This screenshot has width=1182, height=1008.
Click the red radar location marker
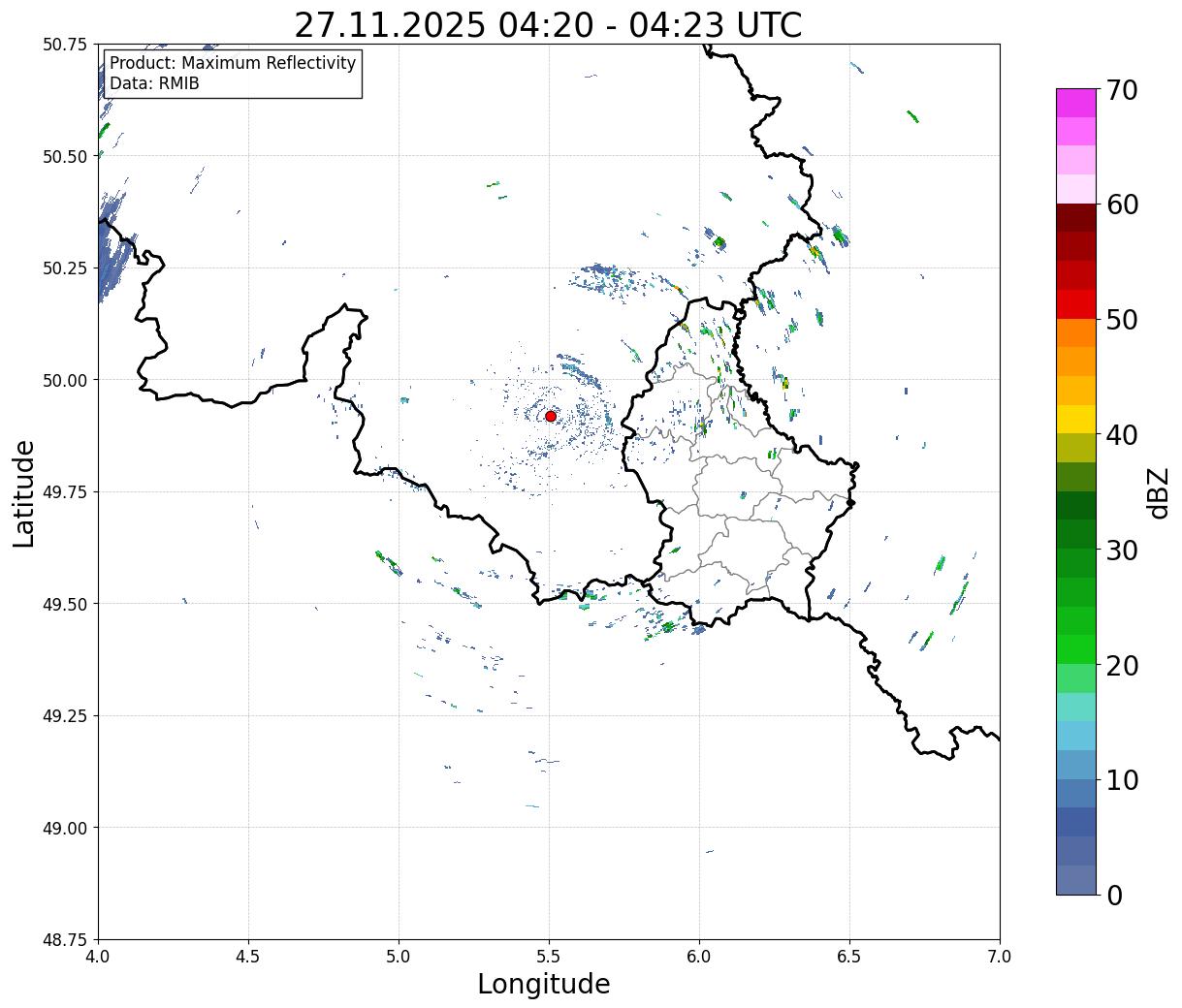551,416
